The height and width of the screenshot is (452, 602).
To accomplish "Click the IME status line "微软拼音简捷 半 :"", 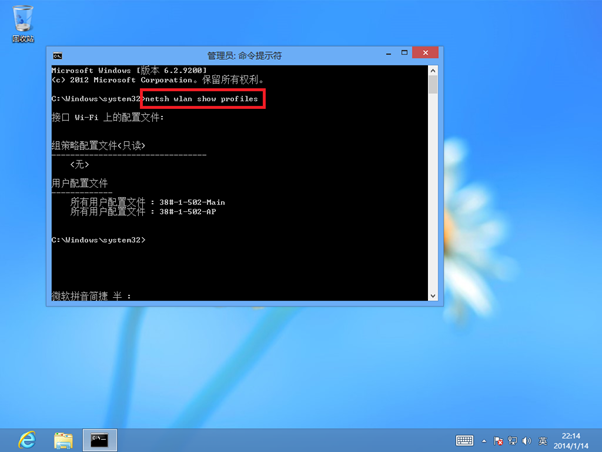I will (x=91, y=296).
